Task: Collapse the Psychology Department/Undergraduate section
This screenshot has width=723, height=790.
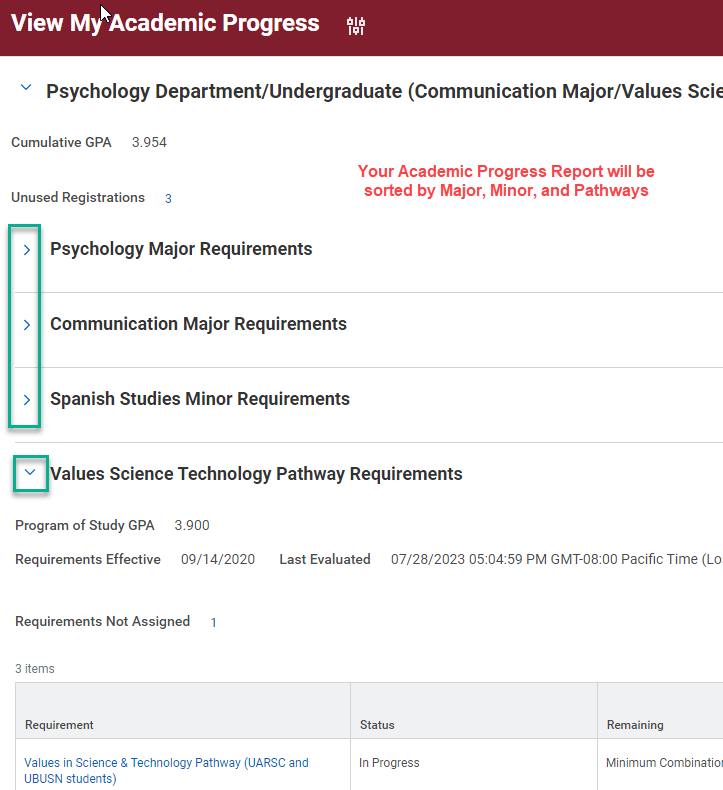Action: 26,89
